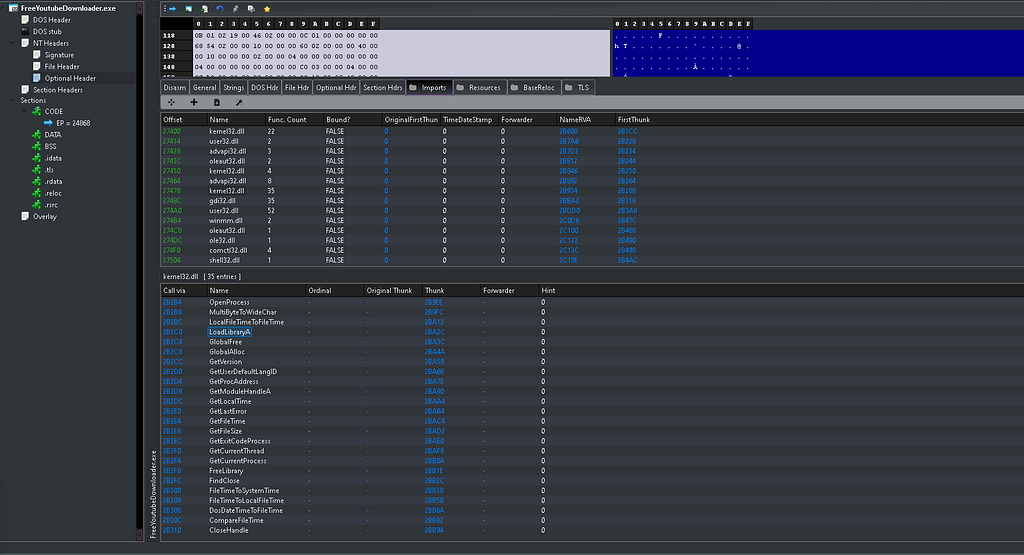
Task: Click the copy-pages toolbar icon
Action: (251, 9)
